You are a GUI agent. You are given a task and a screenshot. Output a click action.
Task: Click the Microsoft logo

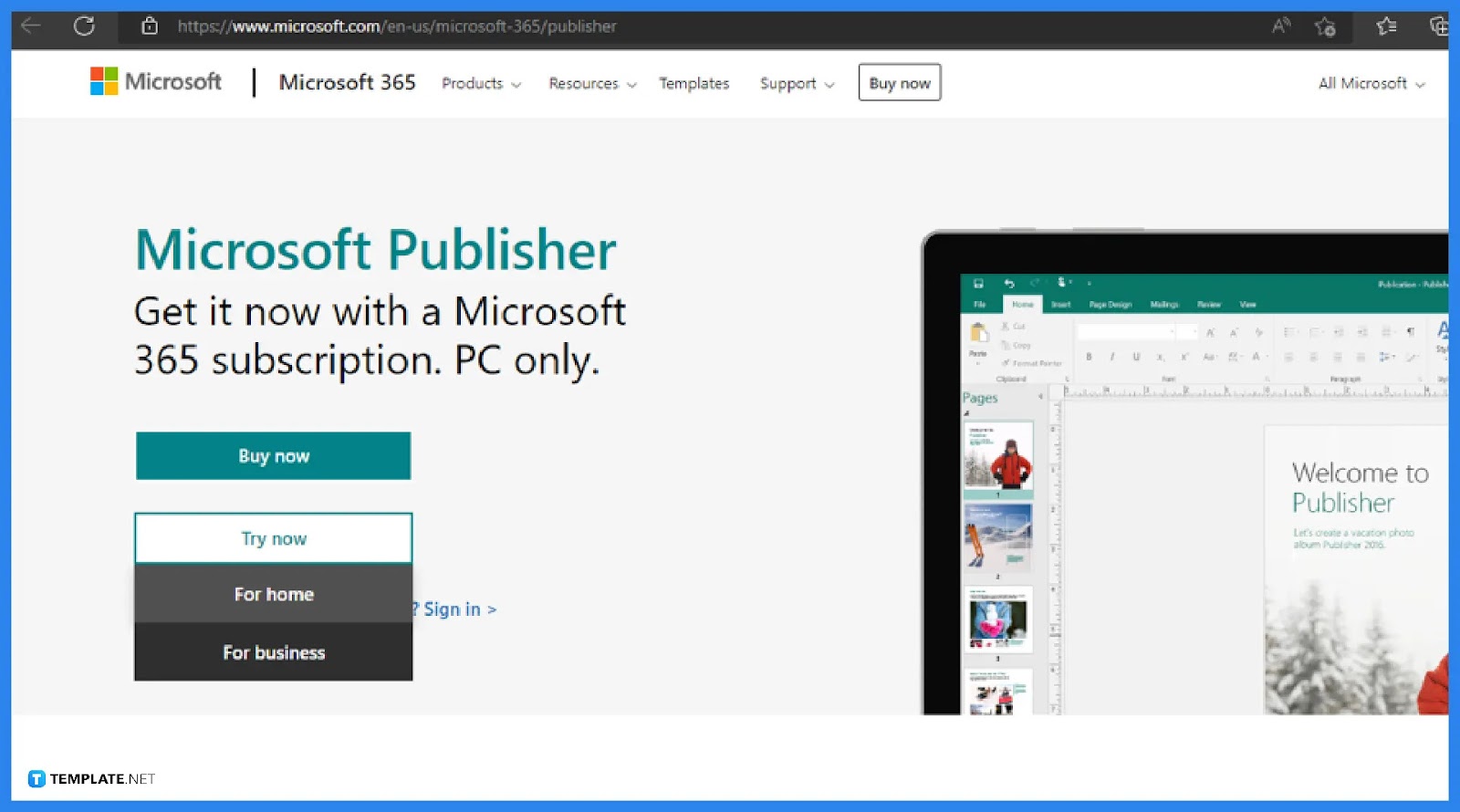(x=156, y=81)
